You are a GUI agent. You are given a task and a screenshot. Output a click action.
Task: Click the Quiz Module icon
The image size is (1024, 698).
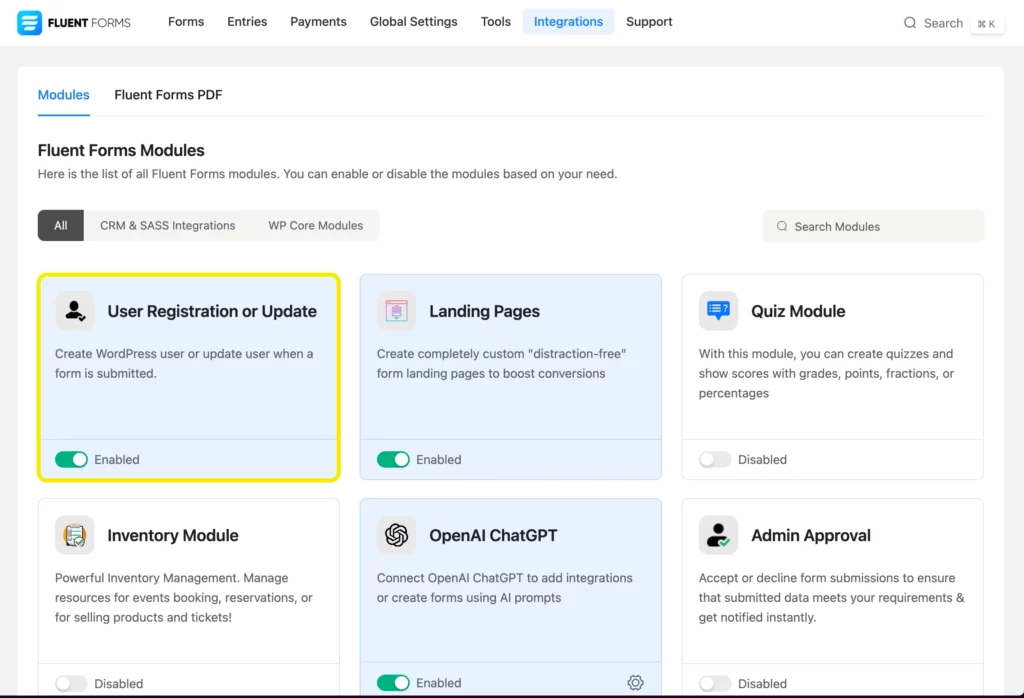tap(718, 311)
